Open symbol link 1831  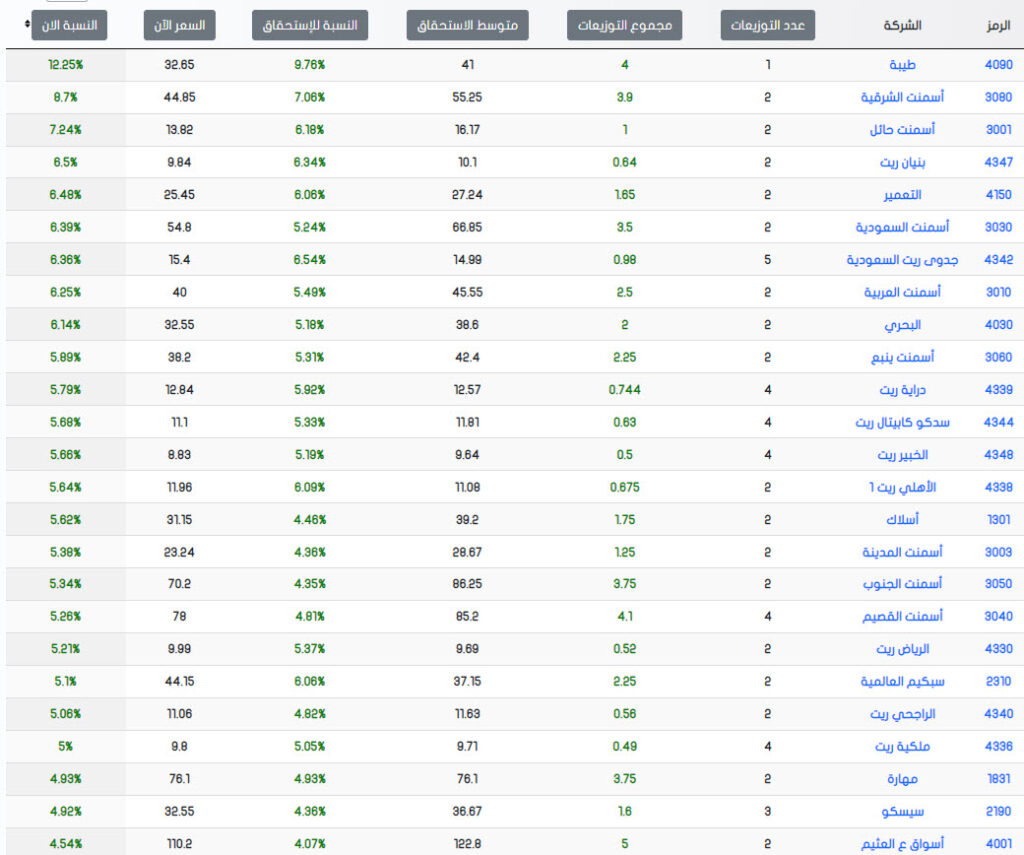999,779
